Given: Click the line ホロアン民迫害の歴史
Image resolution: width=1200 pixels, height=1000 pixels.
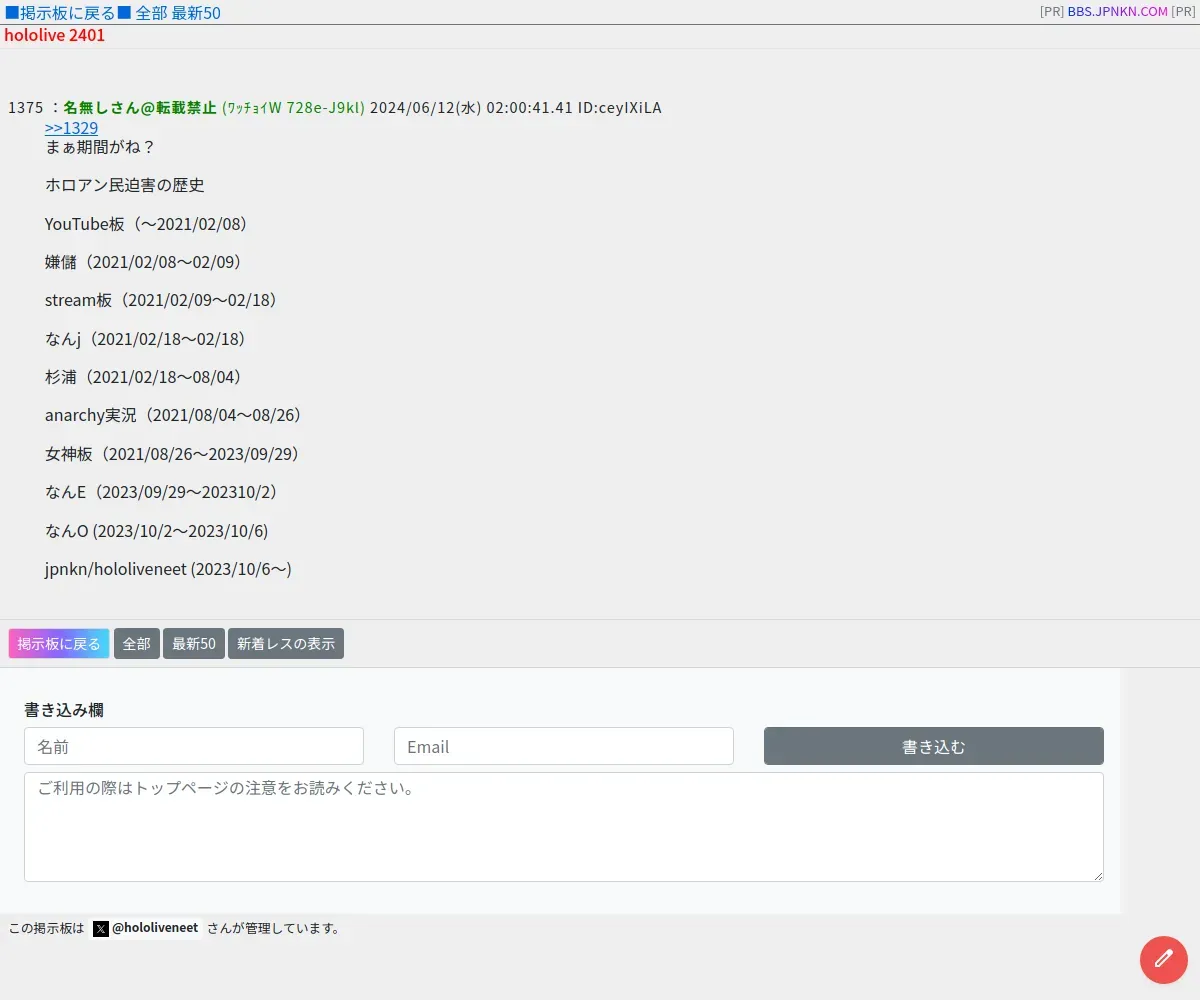Looking at the screenshot, I should tap(125, 185).
